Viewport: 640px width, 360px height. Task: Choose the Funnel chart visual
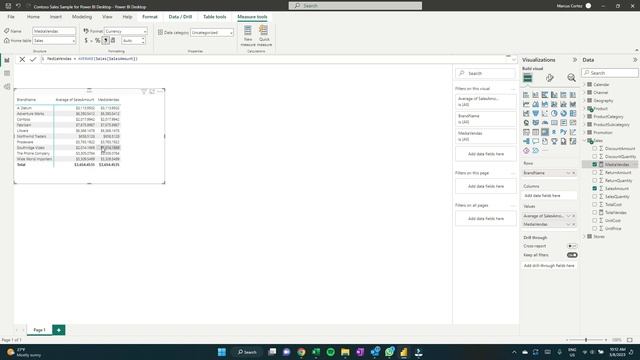(x=536, y=113)
